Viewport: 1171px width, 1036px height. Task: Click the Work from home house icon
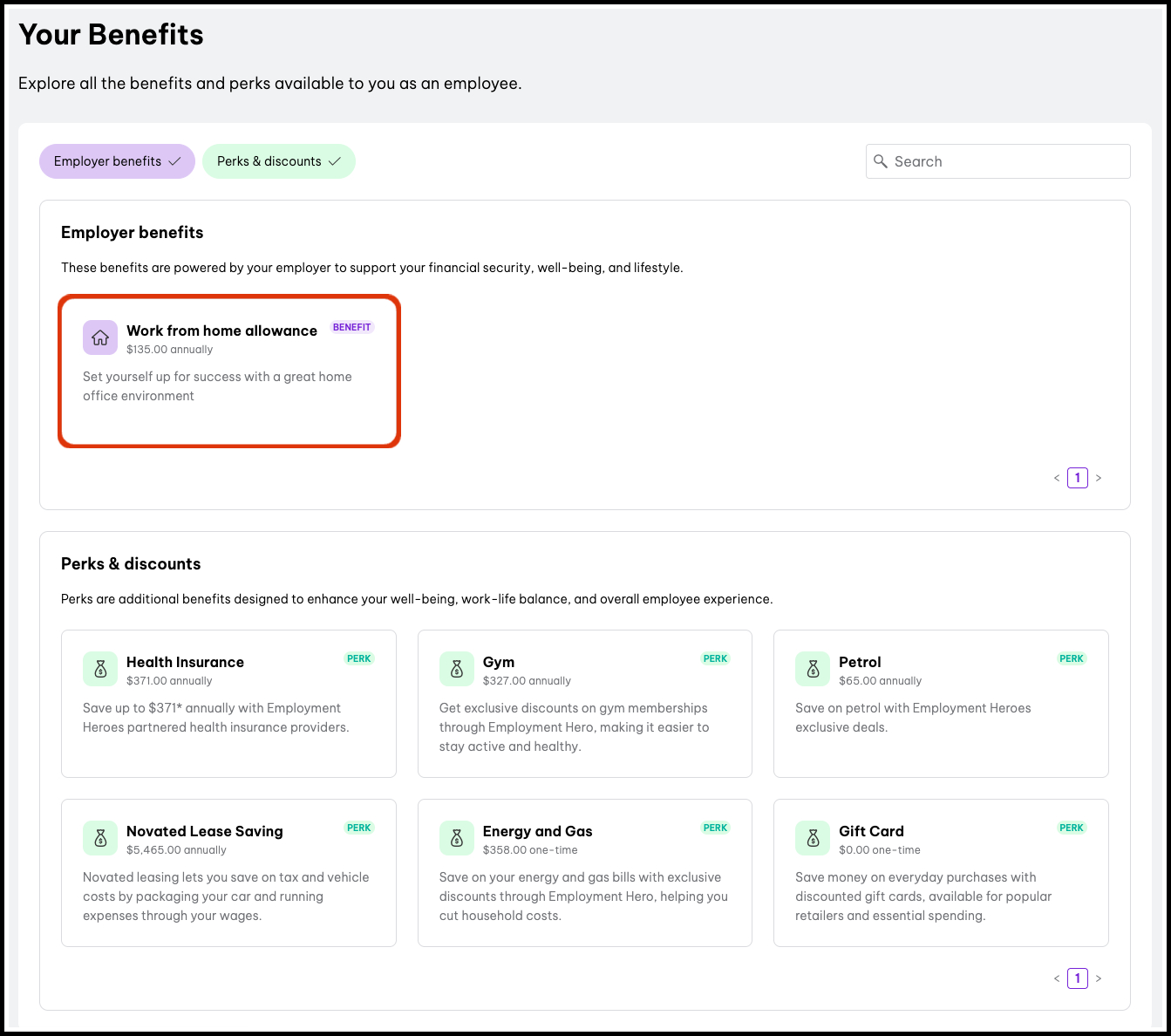tap(100, 337)
